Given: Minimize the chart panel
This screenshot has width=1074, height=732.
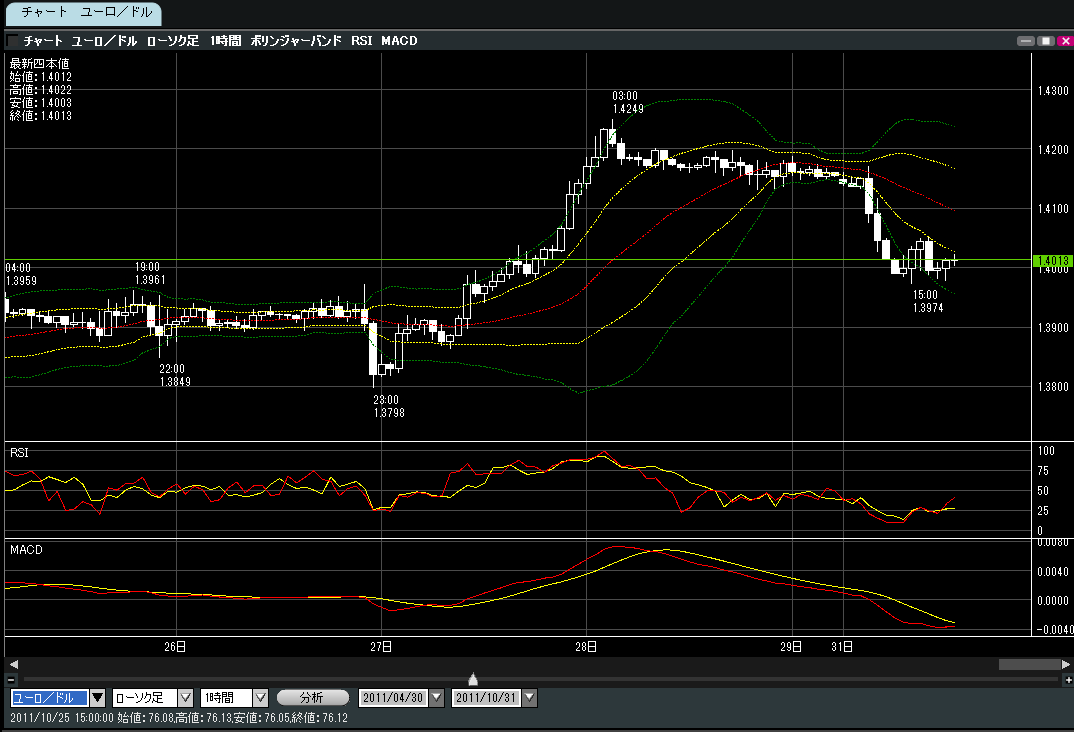Looking at the screenshot, I should (1025, 41).
